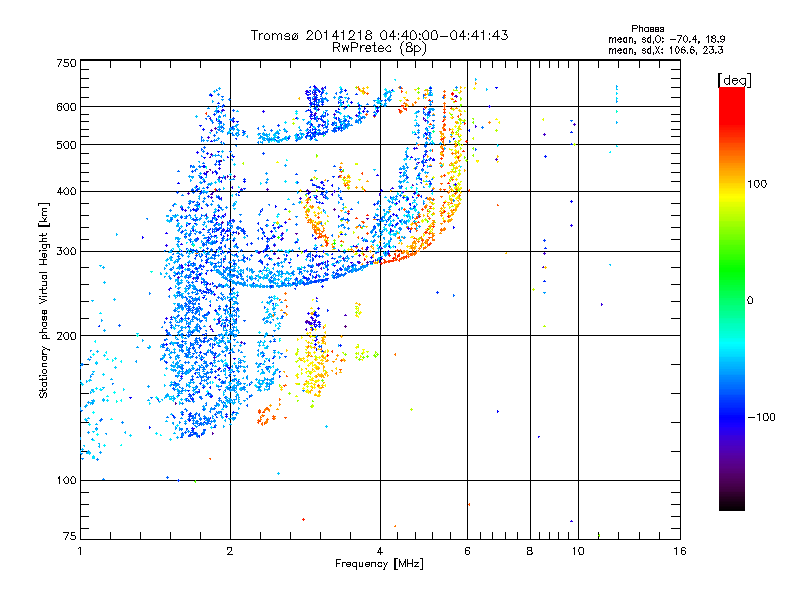Click the '600' y-axis tick label

(66, 107)
